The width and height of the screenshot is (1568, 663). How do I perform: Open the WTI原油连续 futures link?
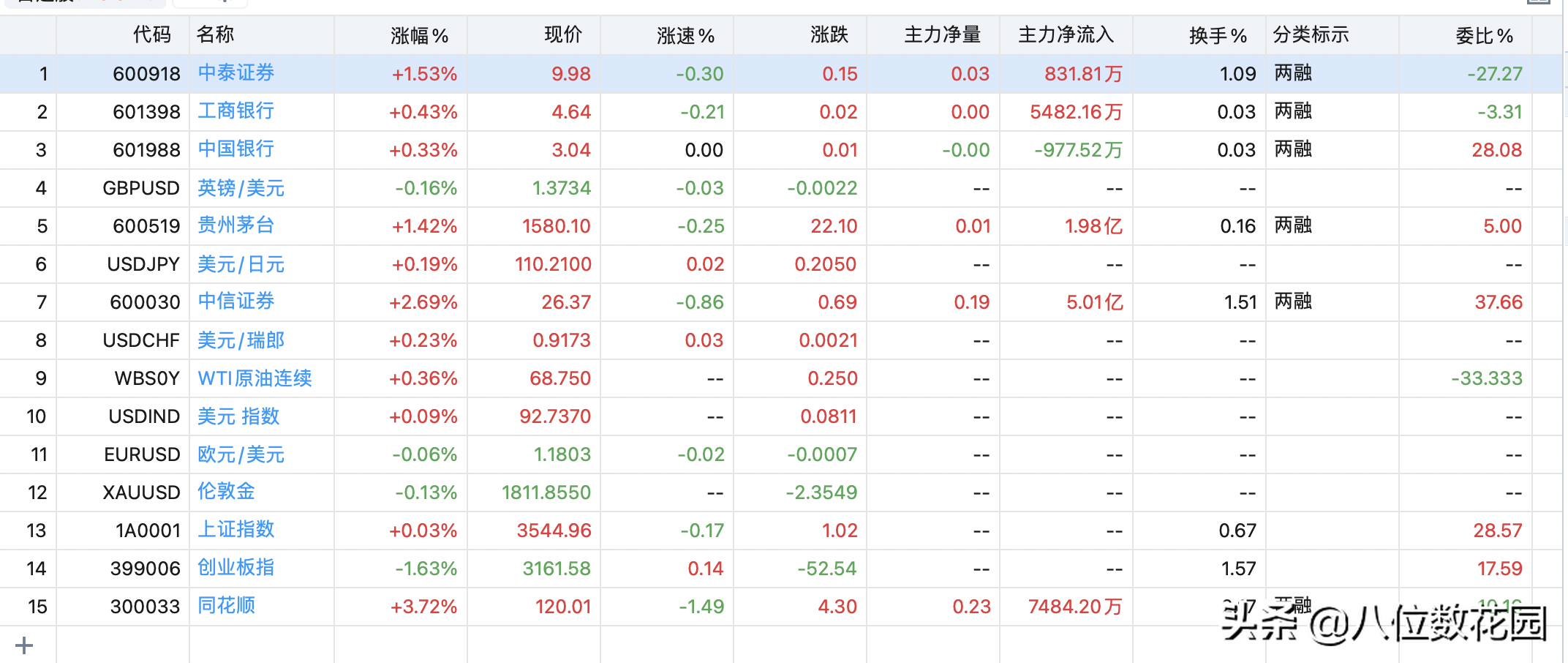[x=255, y=378]
